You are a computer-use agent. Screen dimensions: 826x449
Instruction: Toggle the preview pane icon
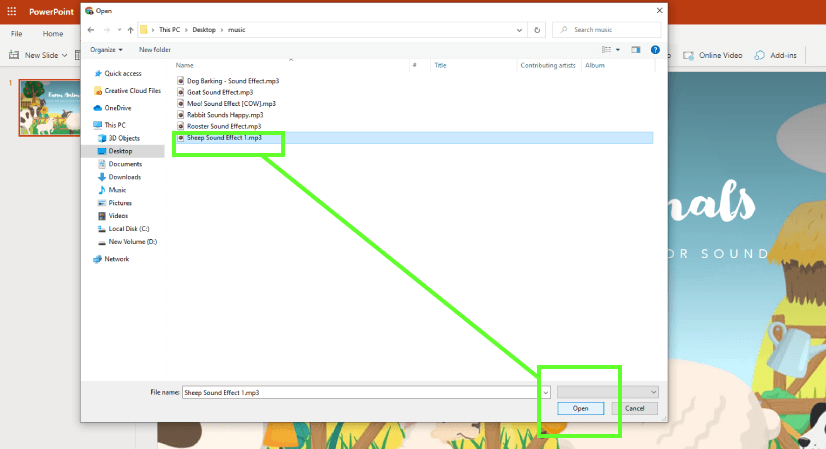coord(636,49)
